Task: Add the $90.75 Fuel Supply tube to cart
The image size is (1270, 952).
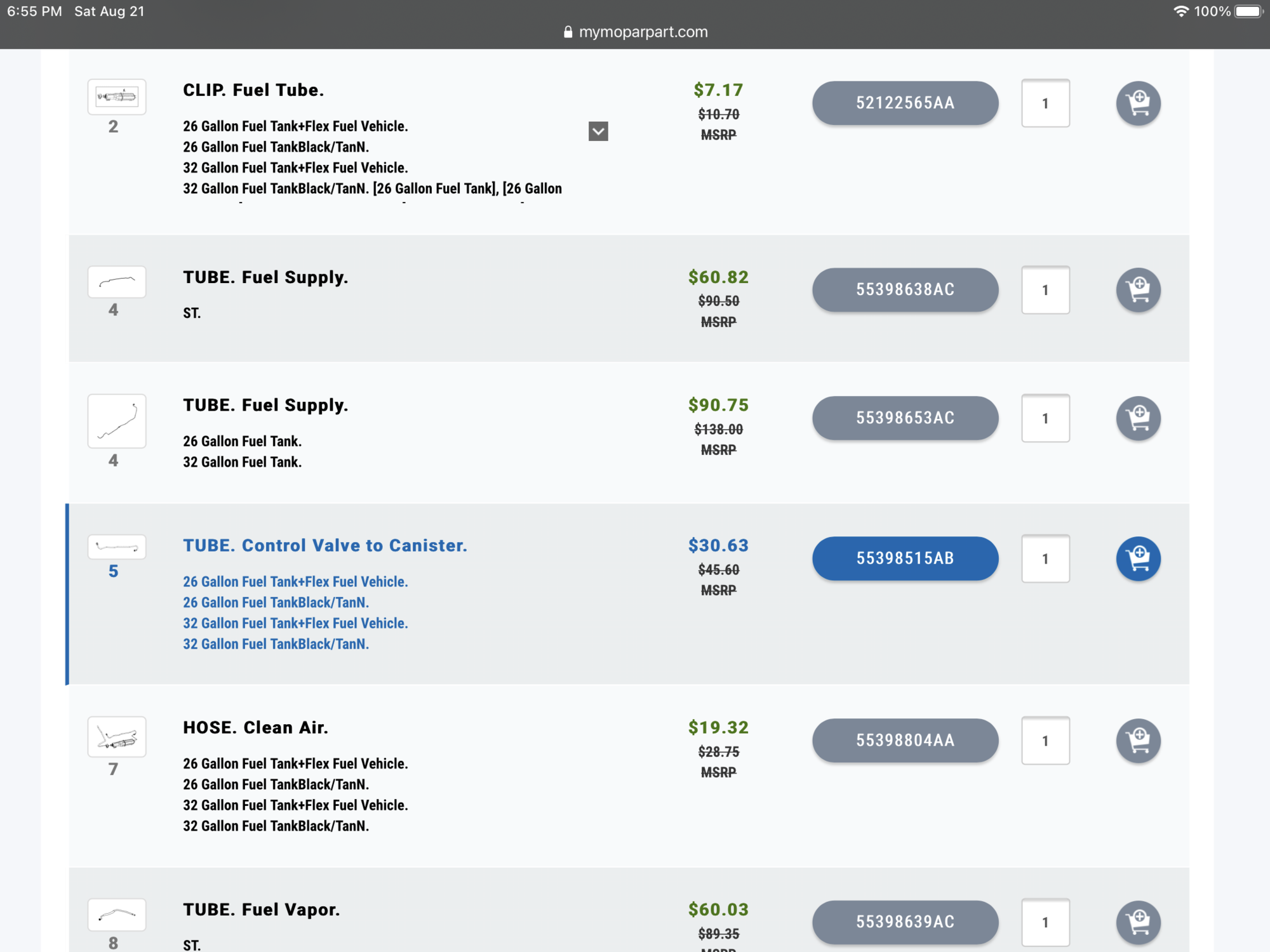Action: [x=1138, y=418]
